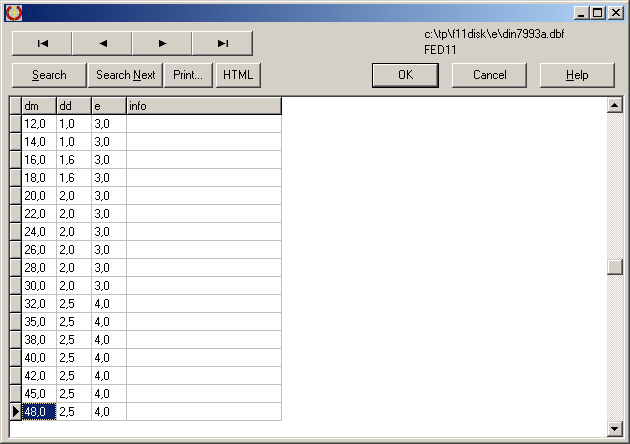The width and height of the screenshot is (630, 444).
Task: Confirm with the OK button
Action: [405, 75]
